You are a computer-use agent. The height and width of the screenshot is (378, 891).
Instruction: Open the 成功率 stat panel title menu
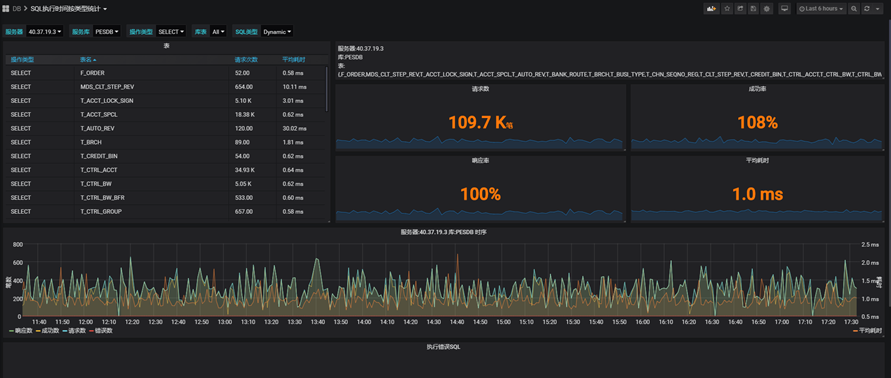[757, 89]
